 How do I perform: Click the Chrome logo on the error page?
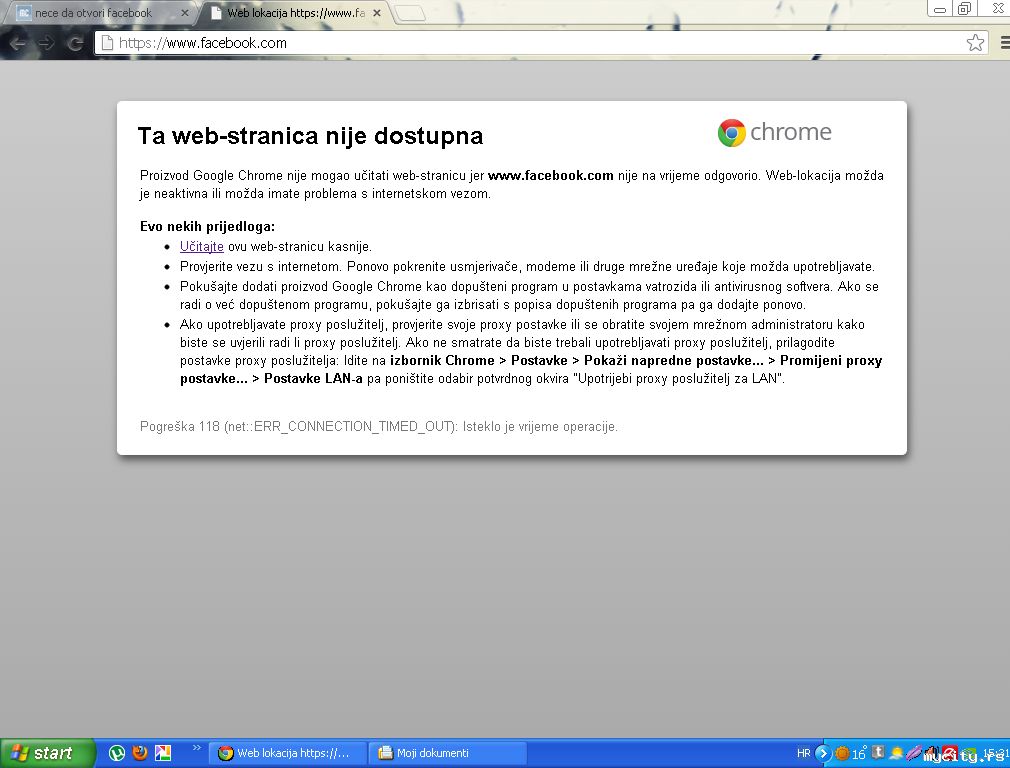click(x=774, y=133)
